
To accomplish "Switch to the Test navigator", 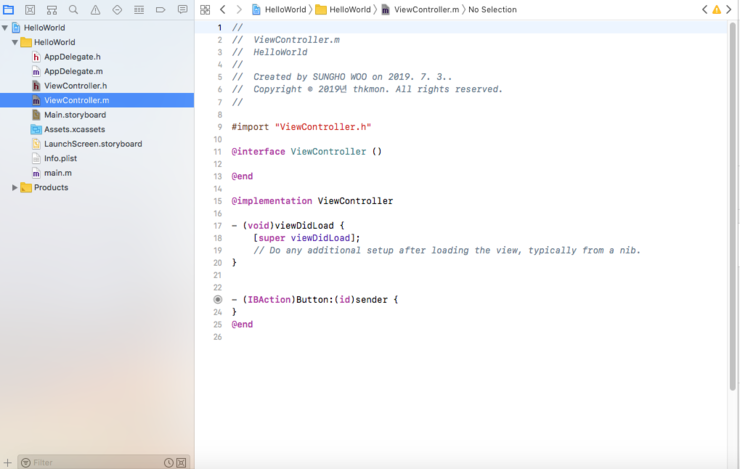I will point(117,9).
